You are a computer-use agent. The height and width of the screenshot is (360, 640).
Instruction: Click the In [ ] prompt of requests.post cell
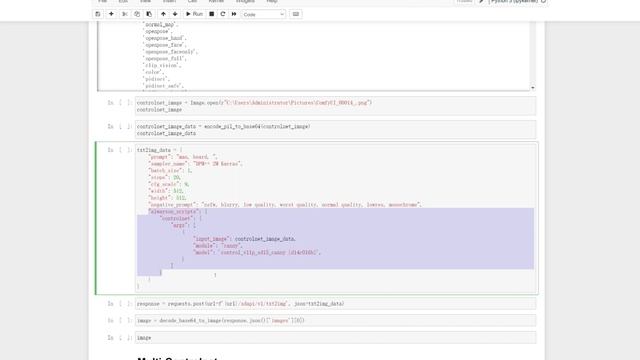point(120,304)
